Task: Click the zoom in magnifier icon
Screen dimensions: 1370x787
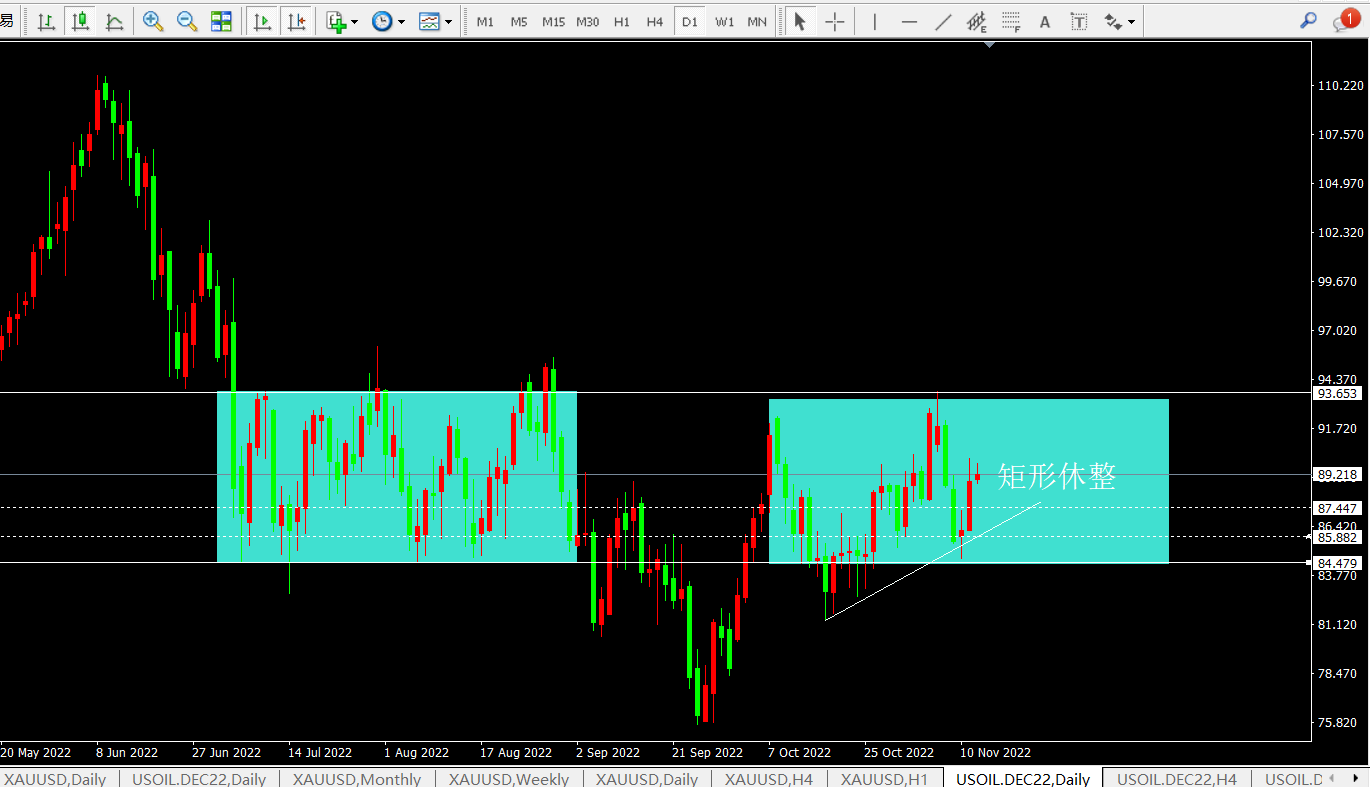Action: tap(153, 21)
